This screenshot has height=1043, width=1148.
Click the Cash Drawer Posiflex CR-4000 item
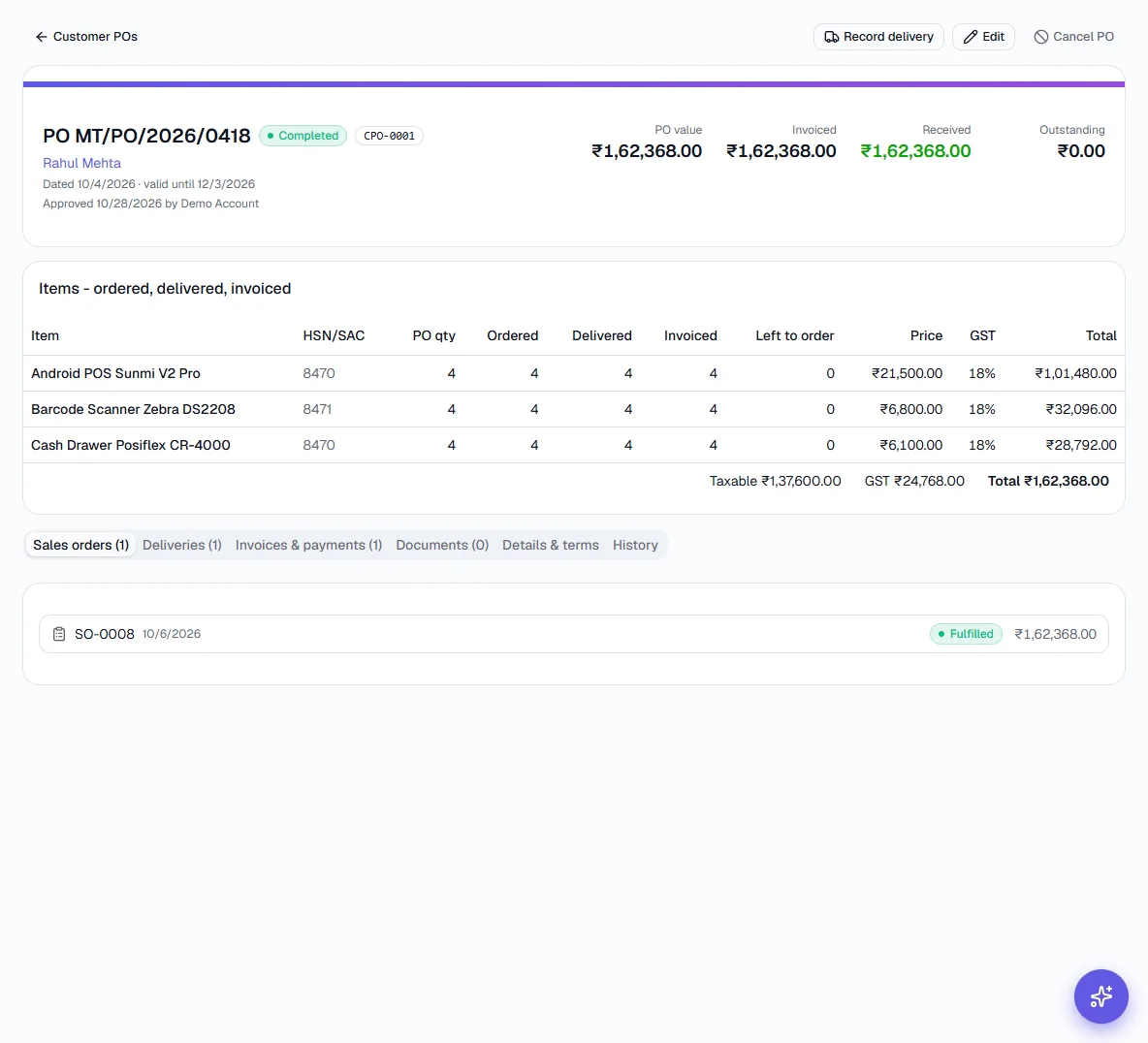[130, 445]
